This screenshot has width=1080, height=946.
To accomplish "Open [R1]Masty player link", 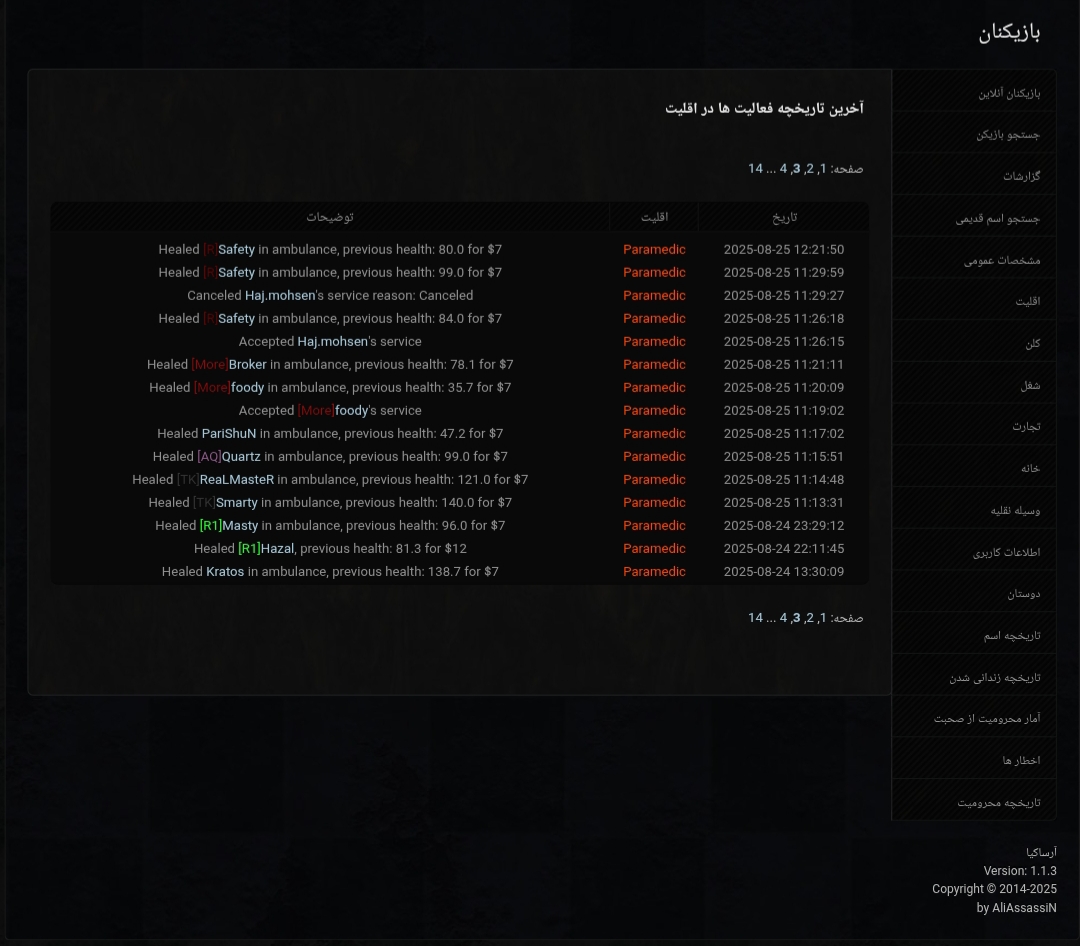I will point(229,526).
